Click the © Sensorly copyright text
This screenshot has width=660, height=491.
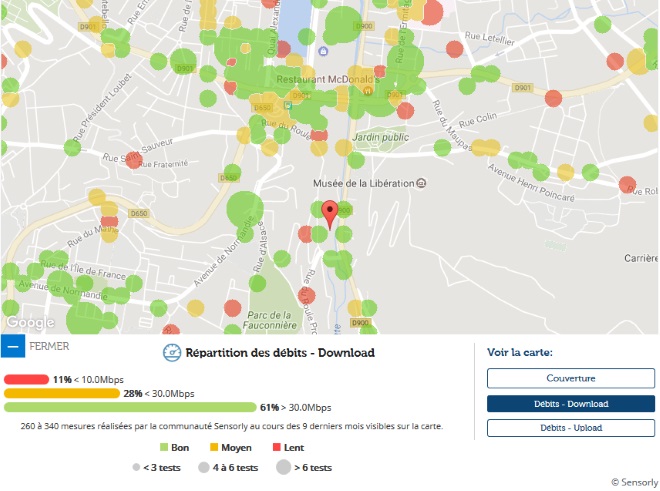(632, 481)
